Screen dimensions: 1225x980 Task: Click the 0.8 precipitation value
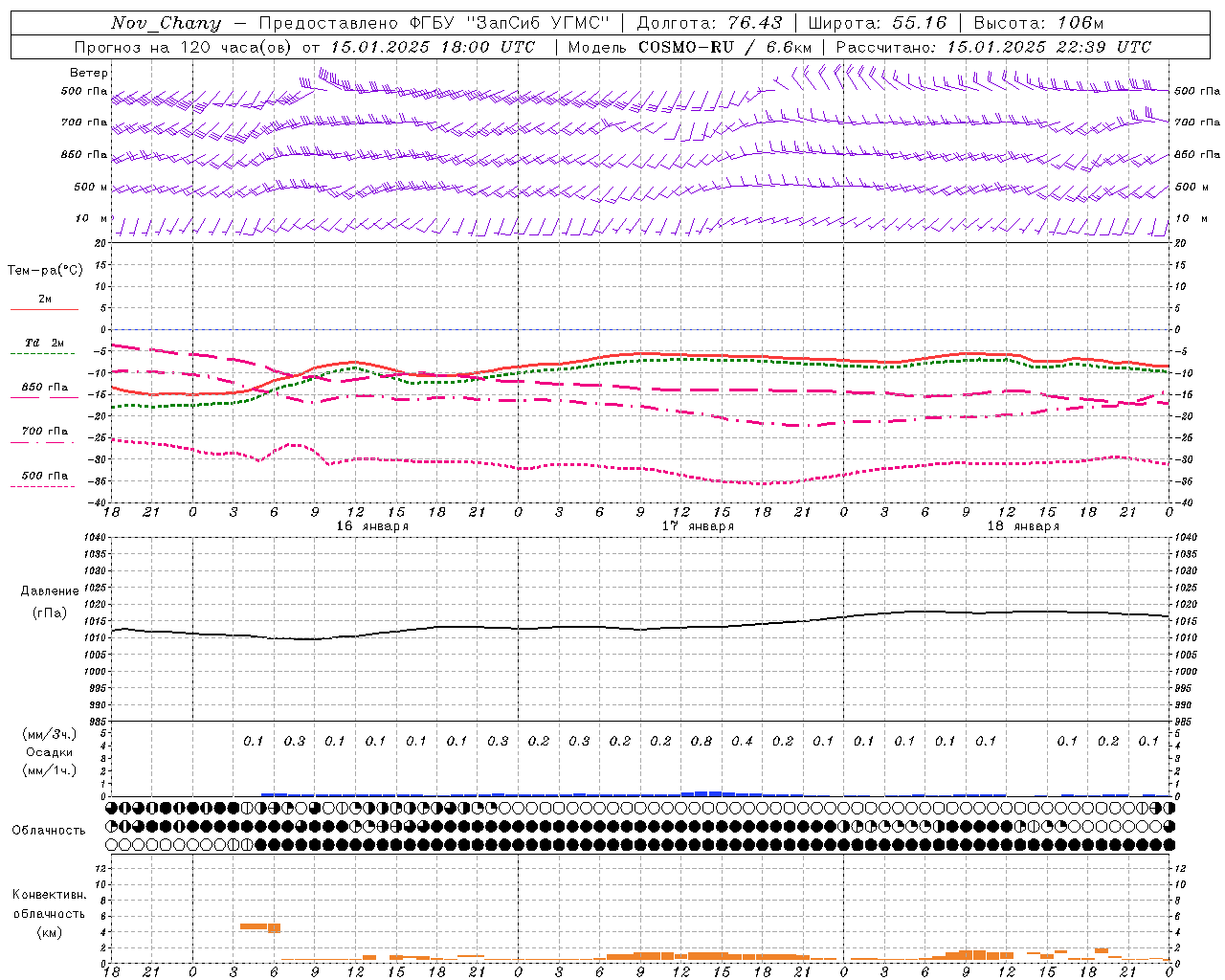click(702, 741)
